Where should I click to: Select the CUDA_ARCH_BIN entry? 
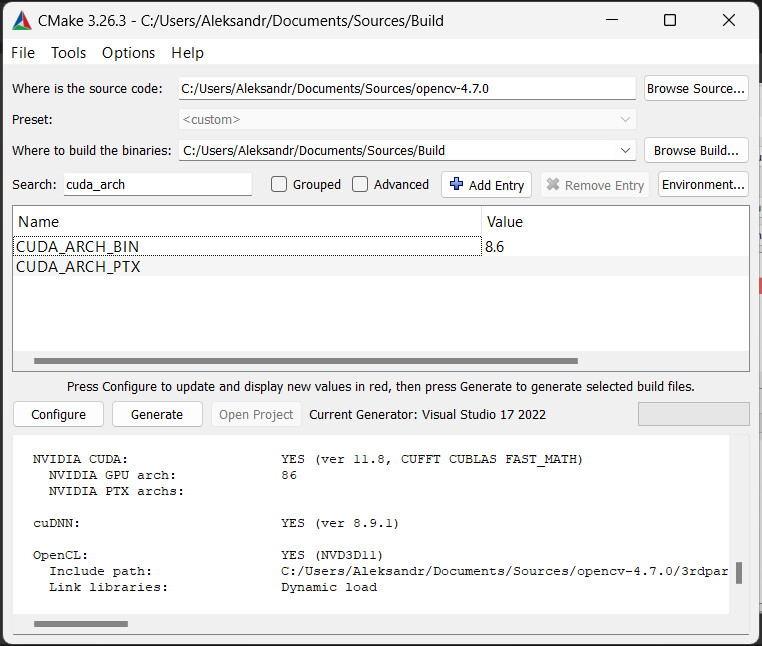coord(247,246)
